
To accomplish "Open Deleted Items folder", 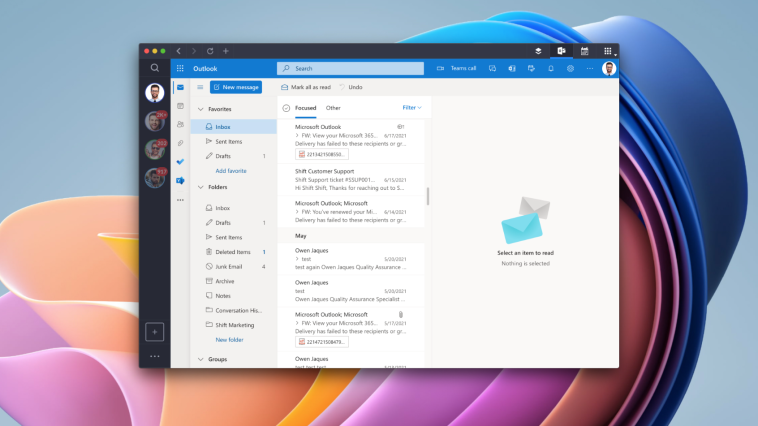I will [x=233, y=252].
